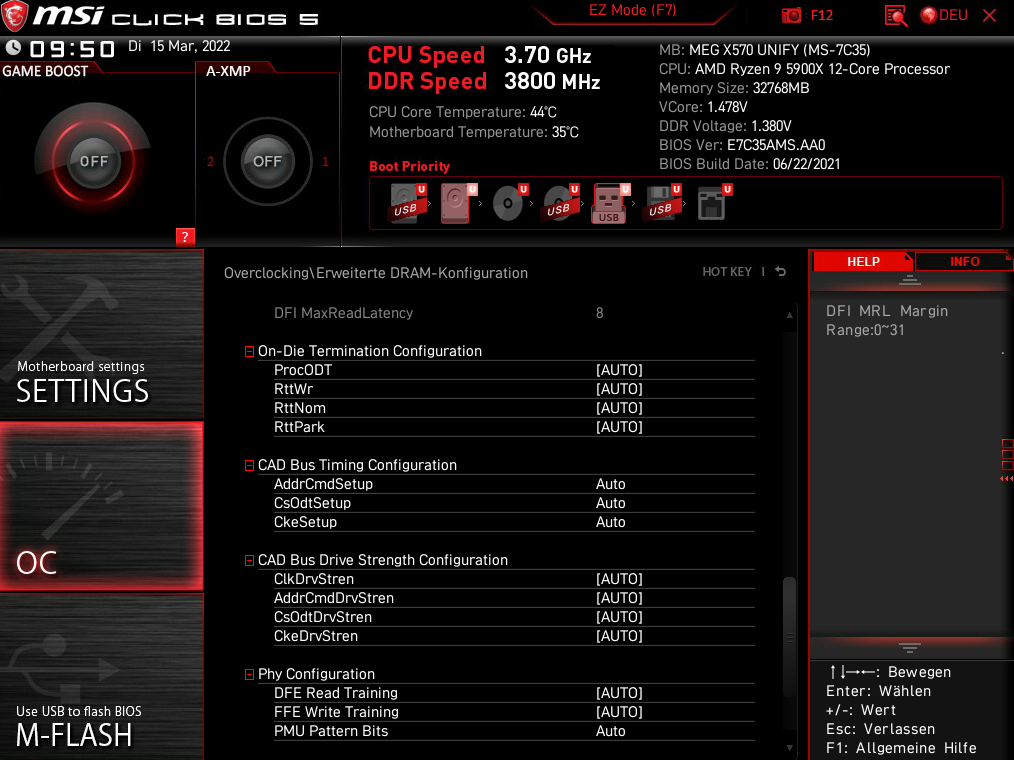This screenshot has height=760, width=1014.
Task: Click the 09:50 system time
Action: [72, 49]
